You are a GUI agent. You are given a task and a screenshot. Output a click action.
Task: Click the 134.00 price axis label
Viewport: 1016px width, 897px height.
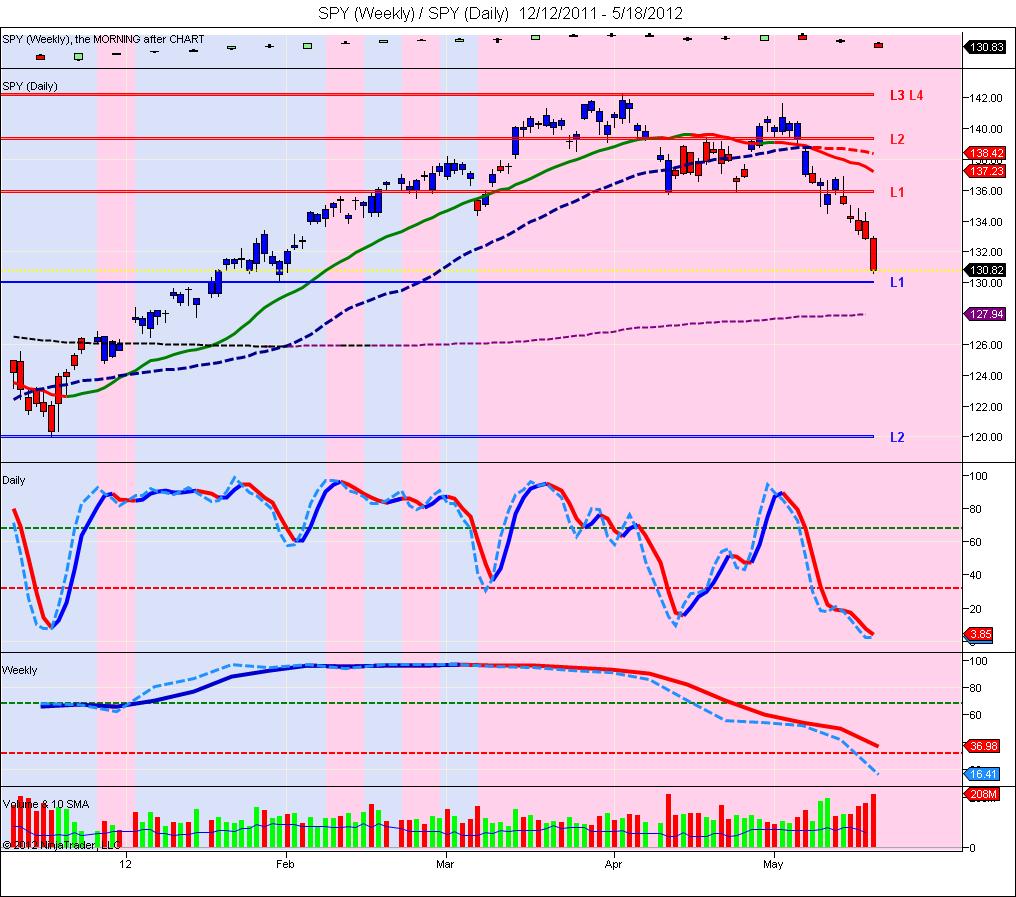[x=986, y=222]
